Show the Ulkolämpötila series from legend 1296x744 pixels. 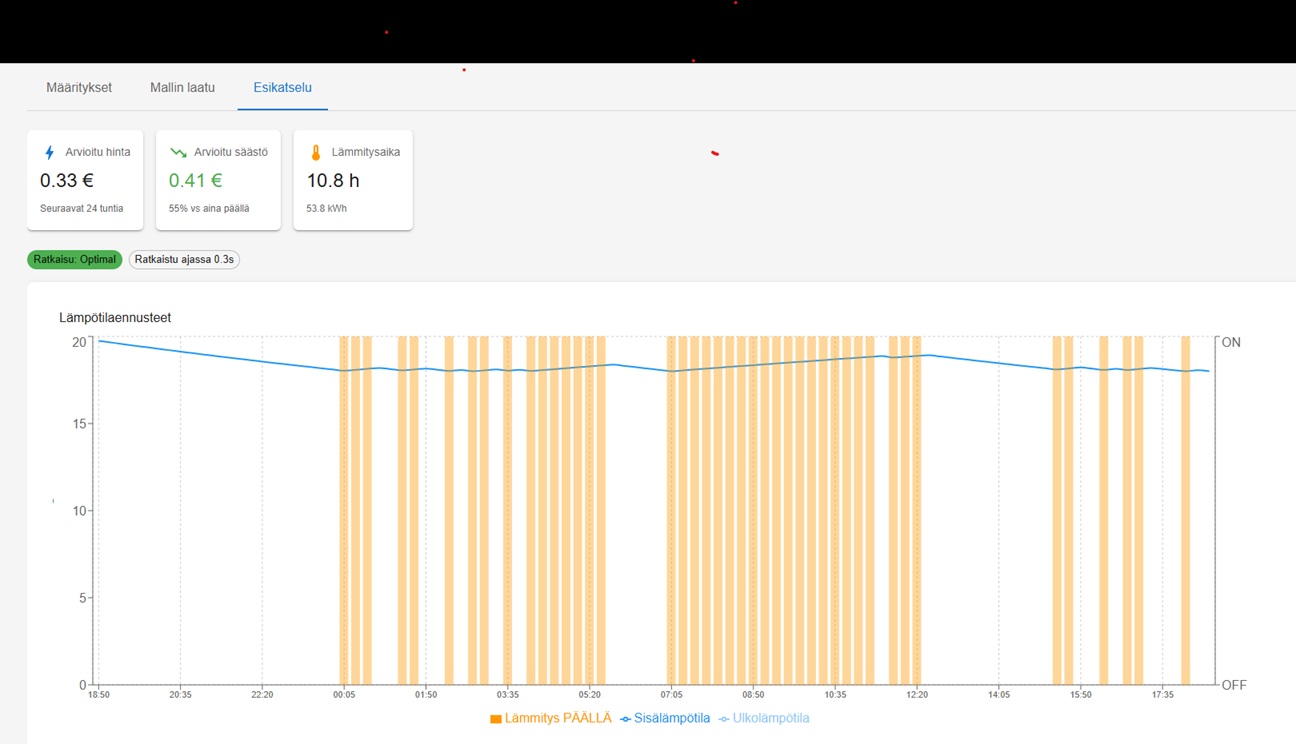764,718
